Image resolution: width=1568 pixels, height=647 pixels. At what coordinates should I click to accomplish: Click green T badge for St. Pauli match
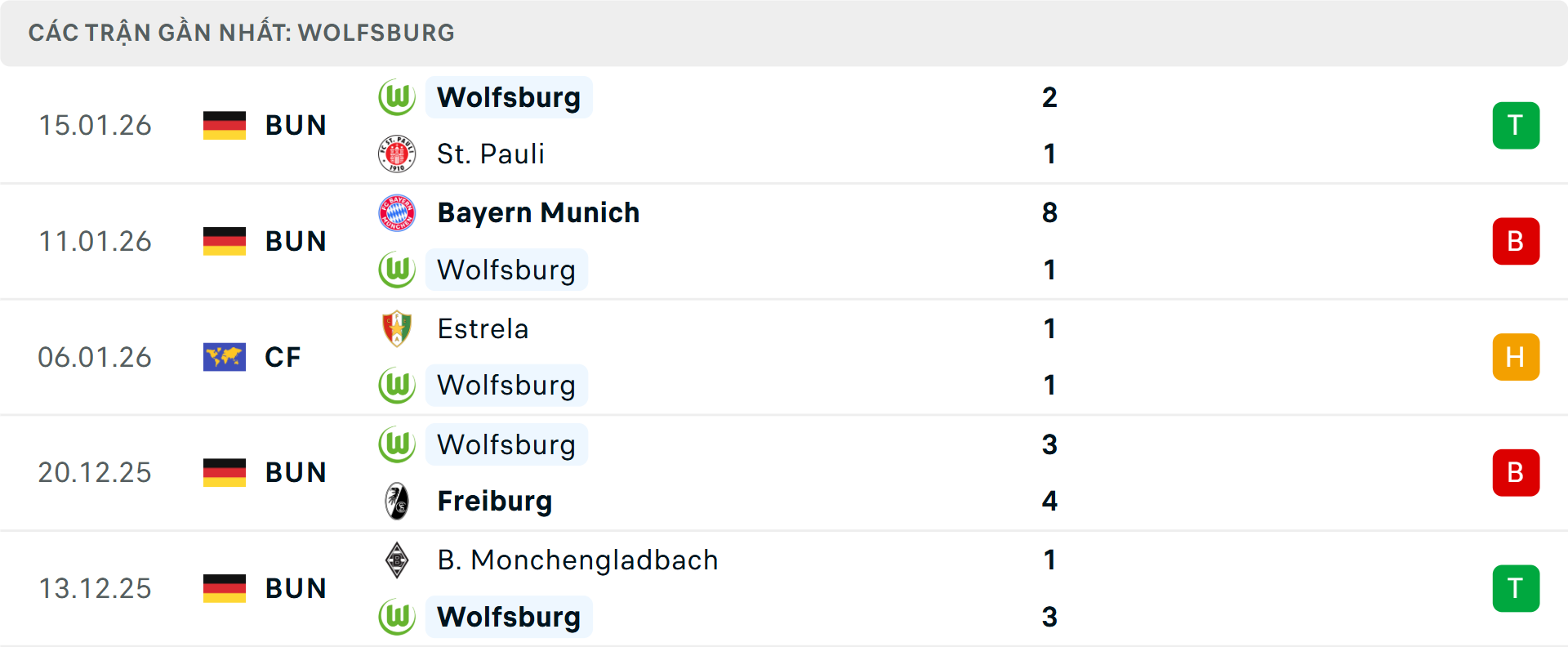1516,125
